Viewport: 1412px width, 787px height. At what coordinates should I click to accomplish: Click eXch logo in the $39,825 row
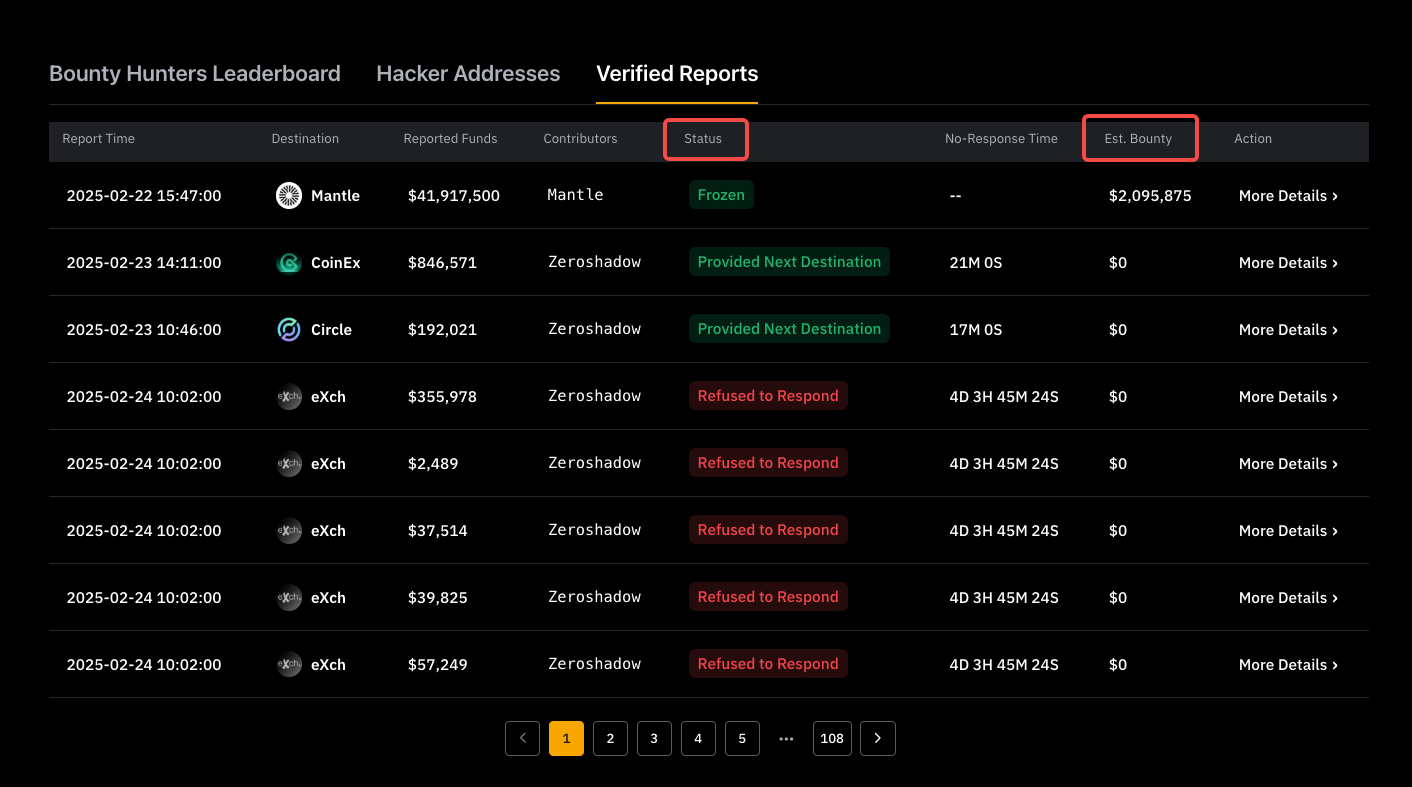[289, 598]
